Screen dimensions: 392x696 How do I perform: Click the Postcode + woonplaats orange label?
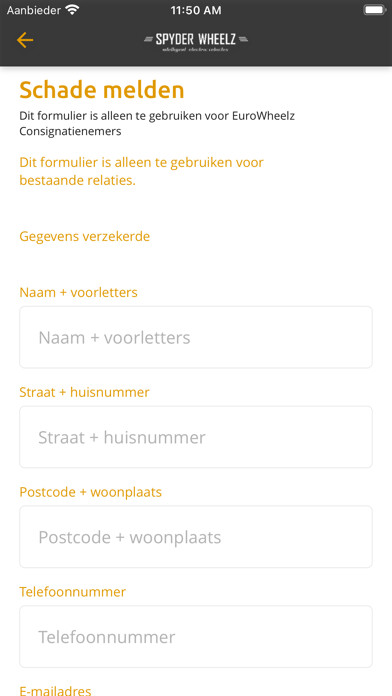pos(91,492)
